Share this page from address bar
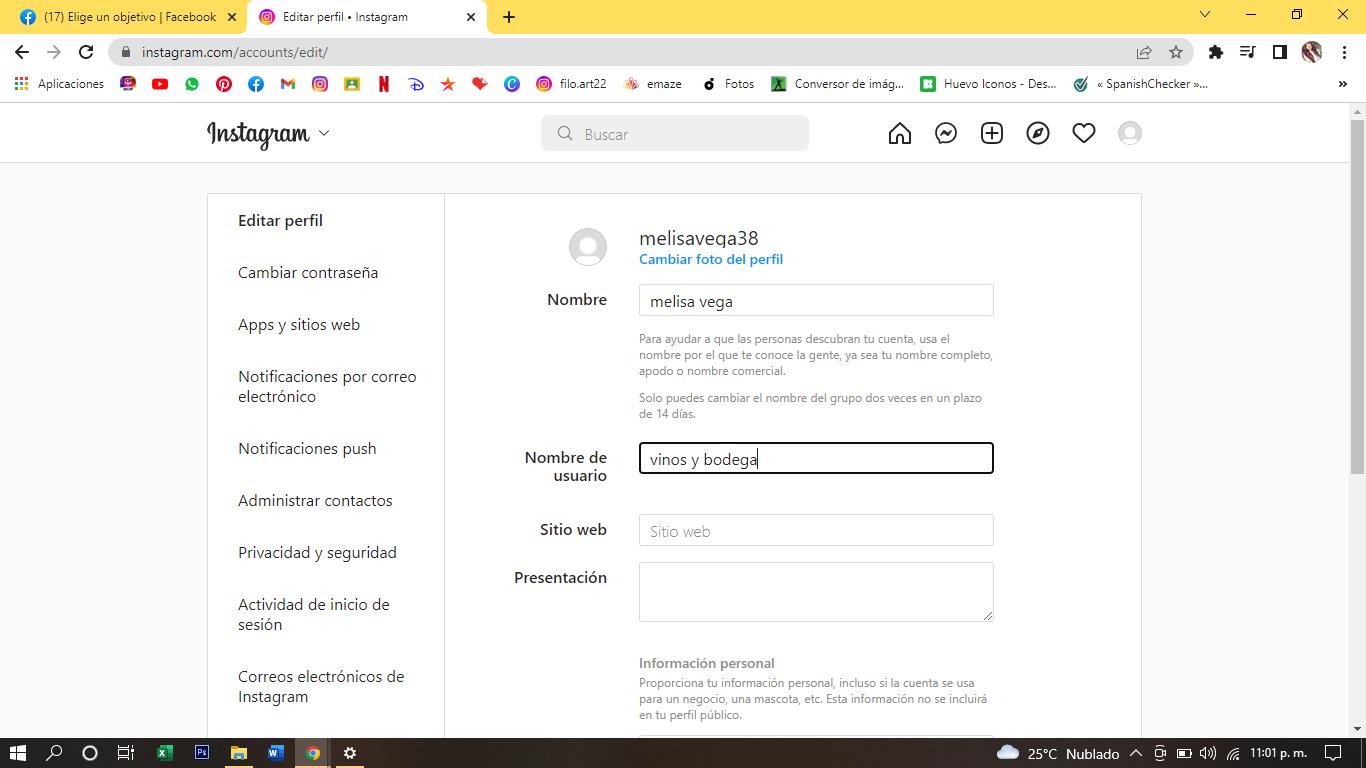This screenshot has height=768, width=1366. click(x=1144, y=52)
